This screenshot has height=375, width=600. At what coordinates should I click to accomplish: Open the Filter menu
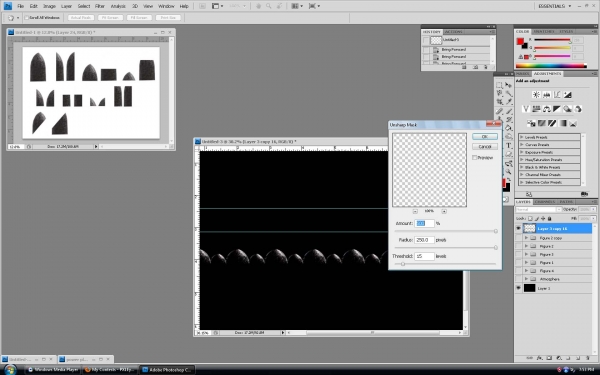(100, 6)
